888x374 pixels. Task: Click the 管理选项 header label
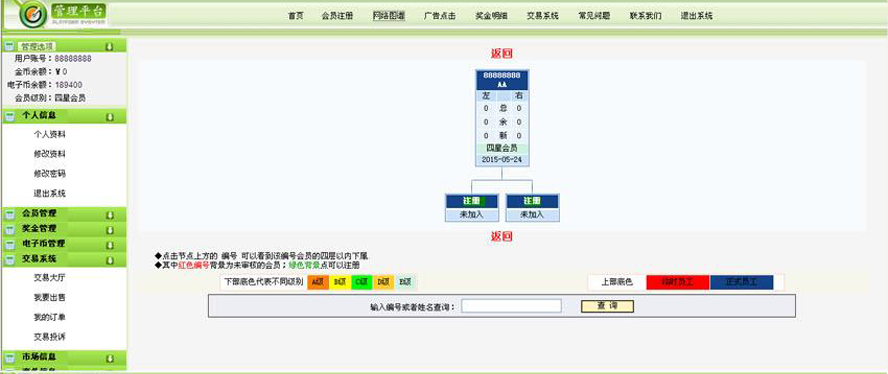pyautogui.click(x=37, y=46)
